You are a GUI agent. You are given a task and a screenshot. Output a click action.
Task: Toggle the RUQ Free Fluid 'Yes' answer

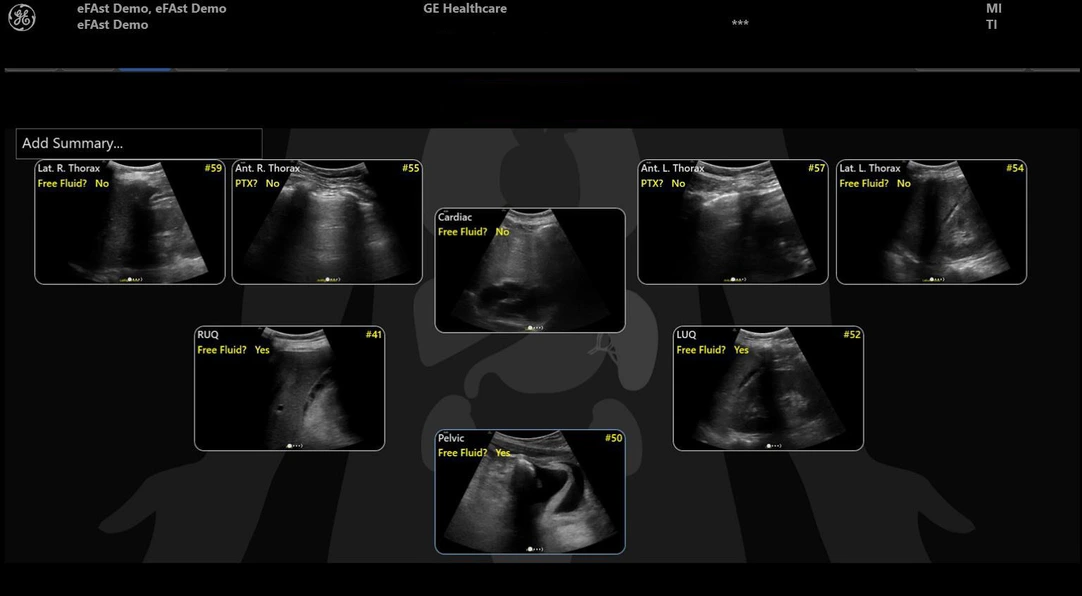click(x=262, y=350)
